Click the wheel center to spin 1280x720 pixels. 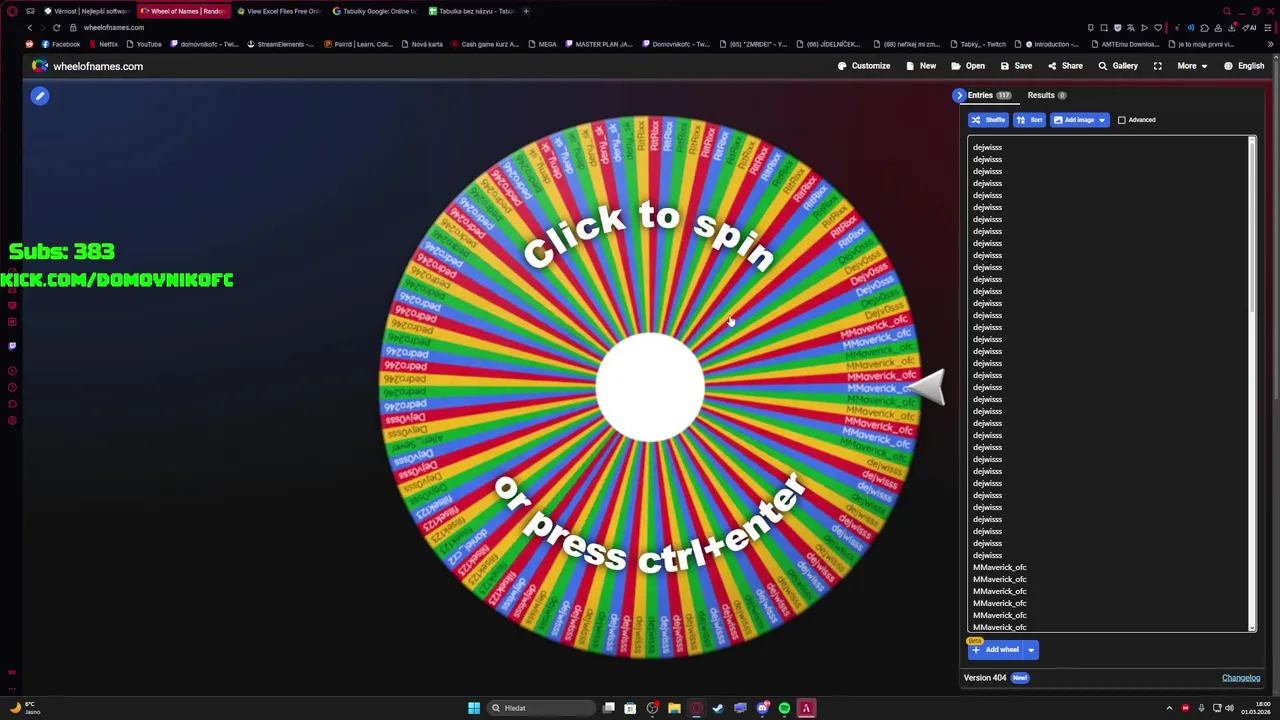click(x=650, y=388)
